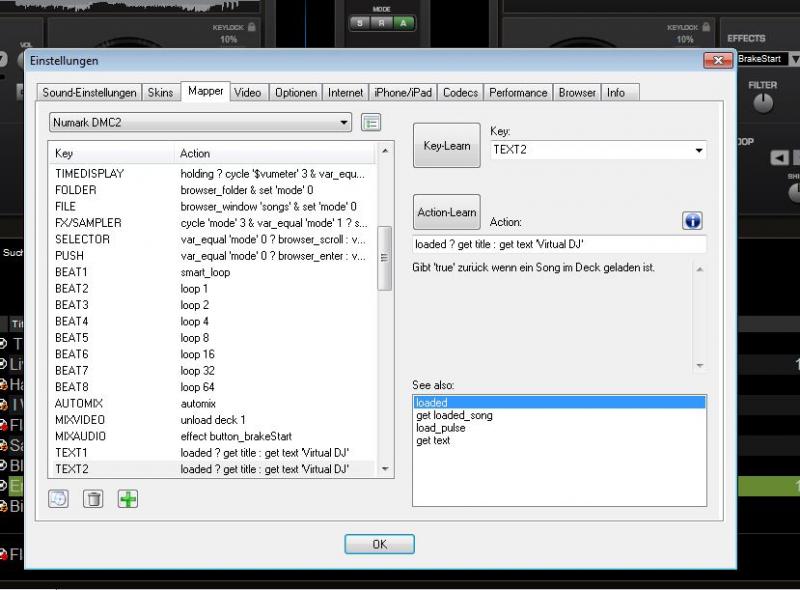Click the key list scroll up arrow
800x590 pixels.
pyautogui.click(x=385, y=151)
